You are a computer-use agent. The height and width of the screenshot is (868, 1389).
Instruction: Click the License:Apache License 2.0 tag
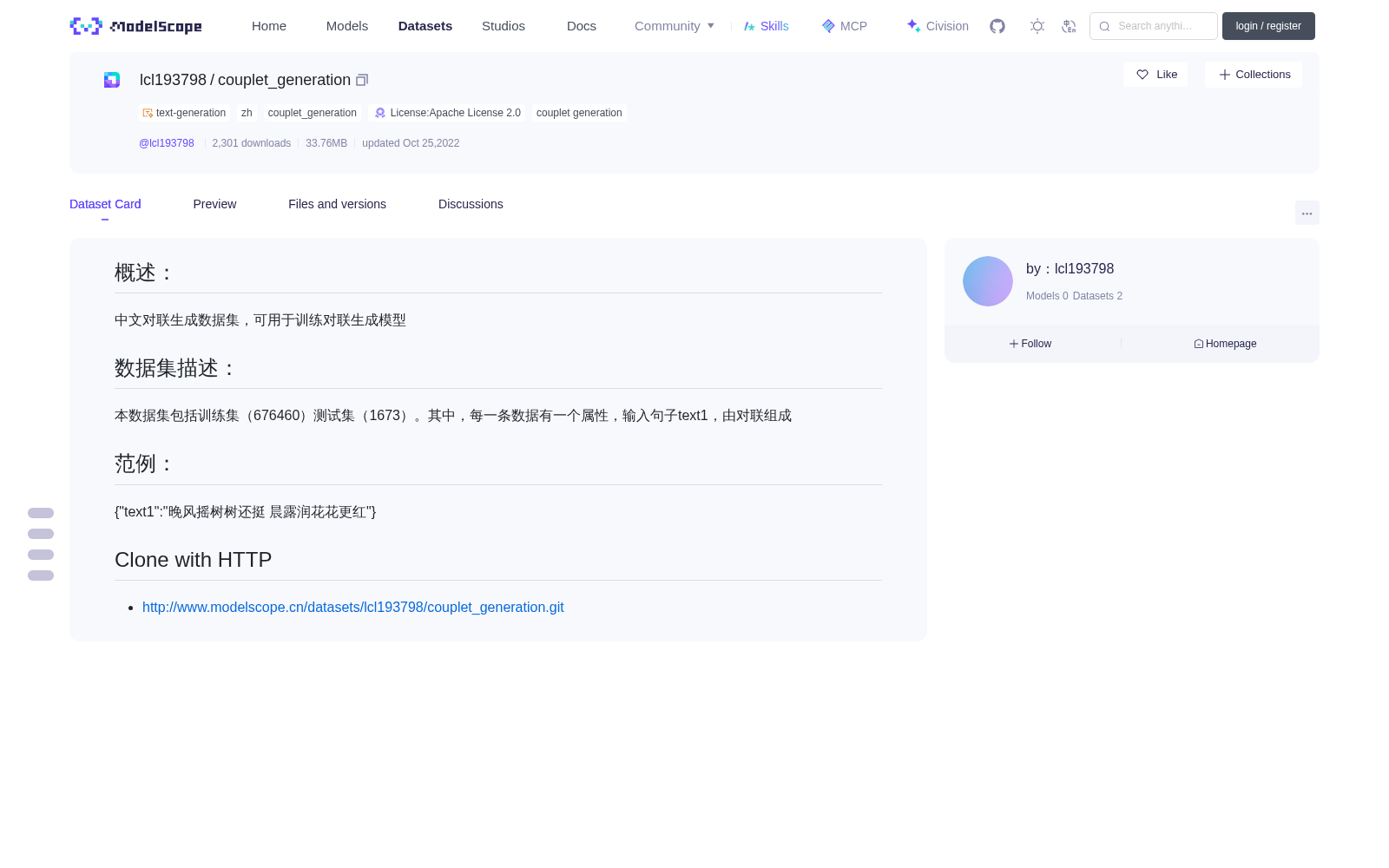click(x=448, y=113)
